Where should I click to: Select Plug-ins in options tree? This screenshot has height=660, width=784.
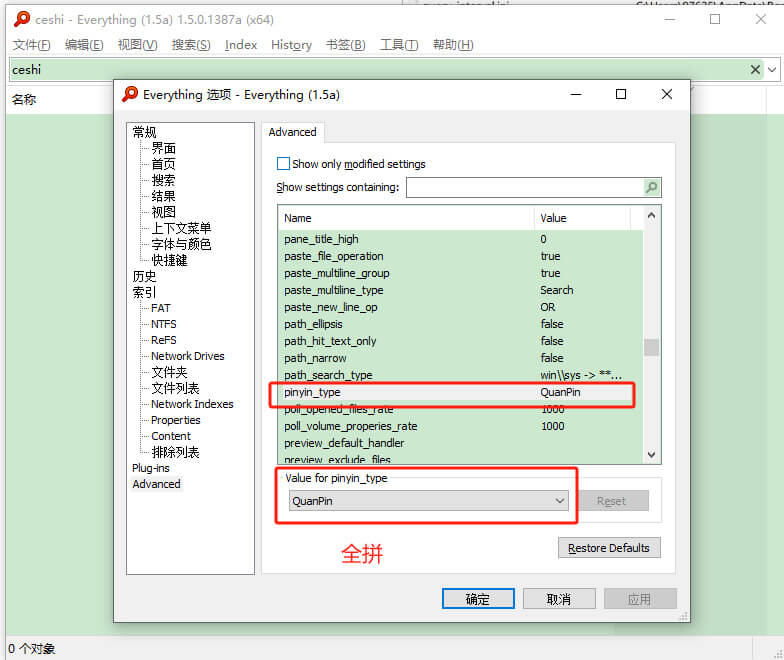151,468
